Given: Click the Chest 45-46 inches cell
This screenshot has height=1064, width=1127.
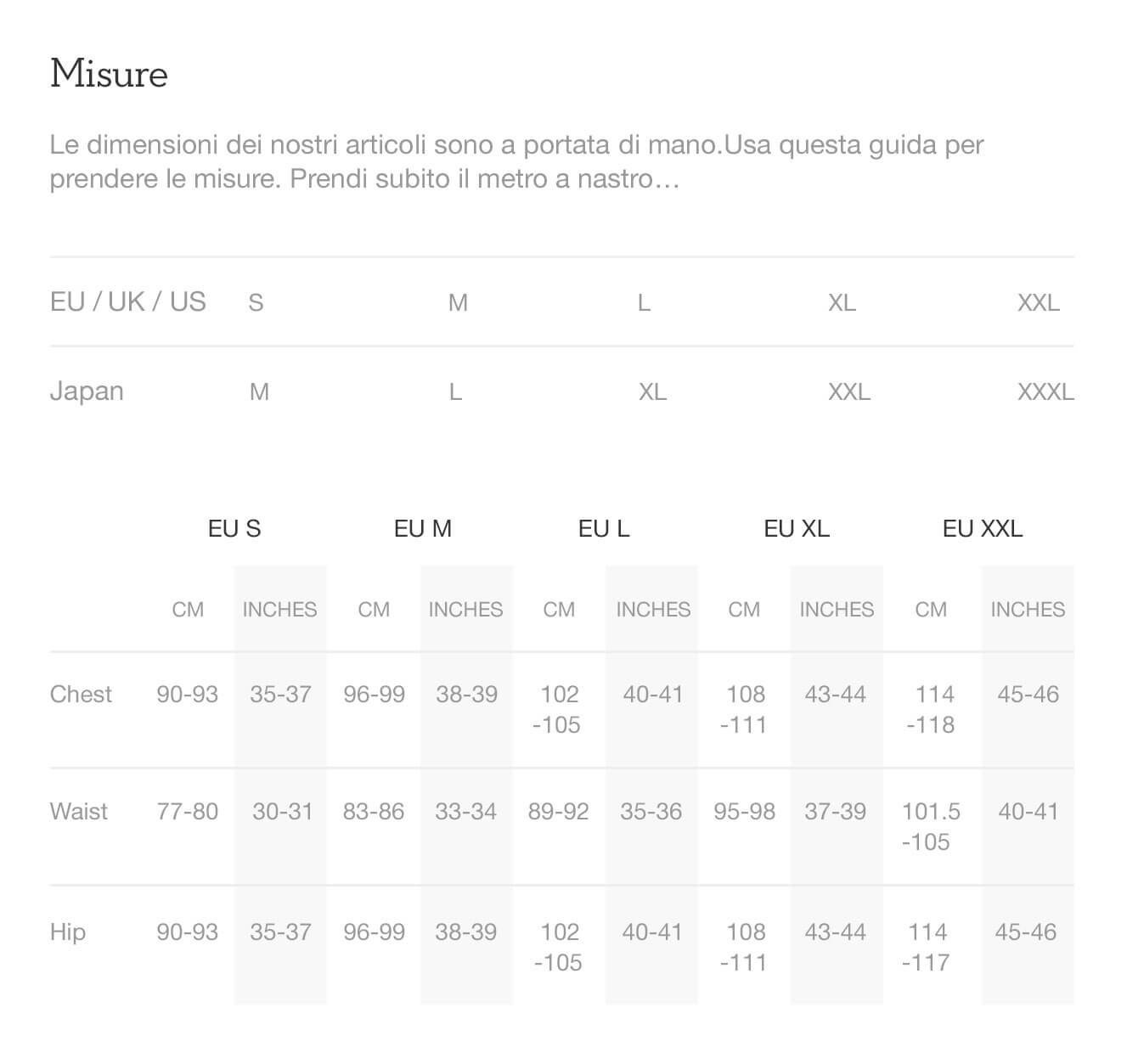Looking at the screenshot, I should pyautogui.click(x=1028, y=695).
